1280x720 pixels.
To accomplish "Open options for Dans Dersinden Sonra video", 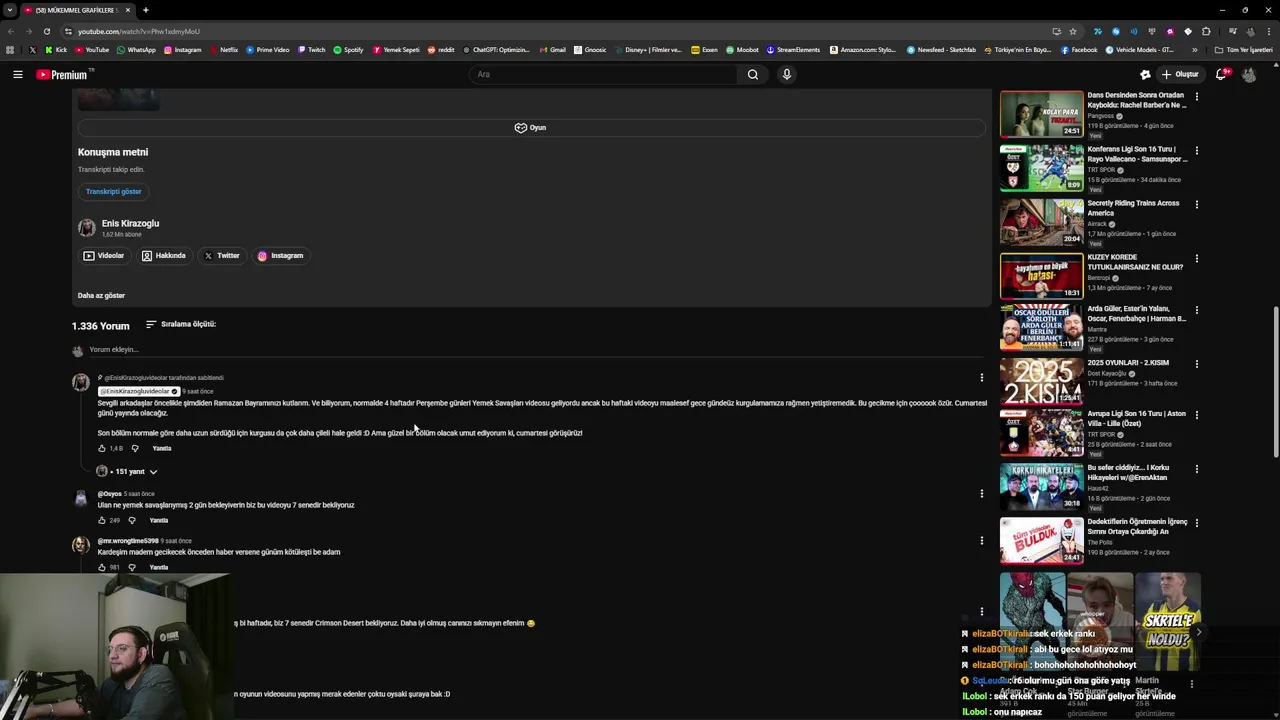I will tap(1196, 97).
